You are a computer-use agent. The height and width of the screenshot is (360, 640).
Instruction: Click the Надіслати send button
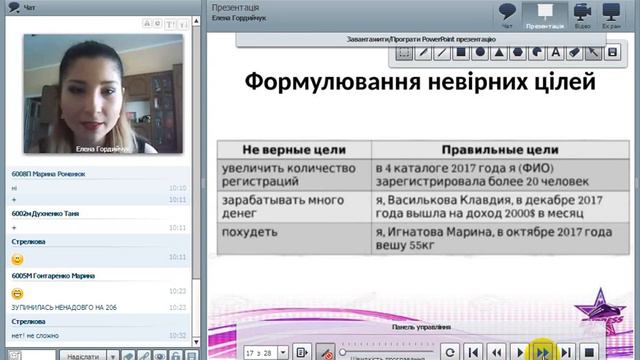[83, 356]
